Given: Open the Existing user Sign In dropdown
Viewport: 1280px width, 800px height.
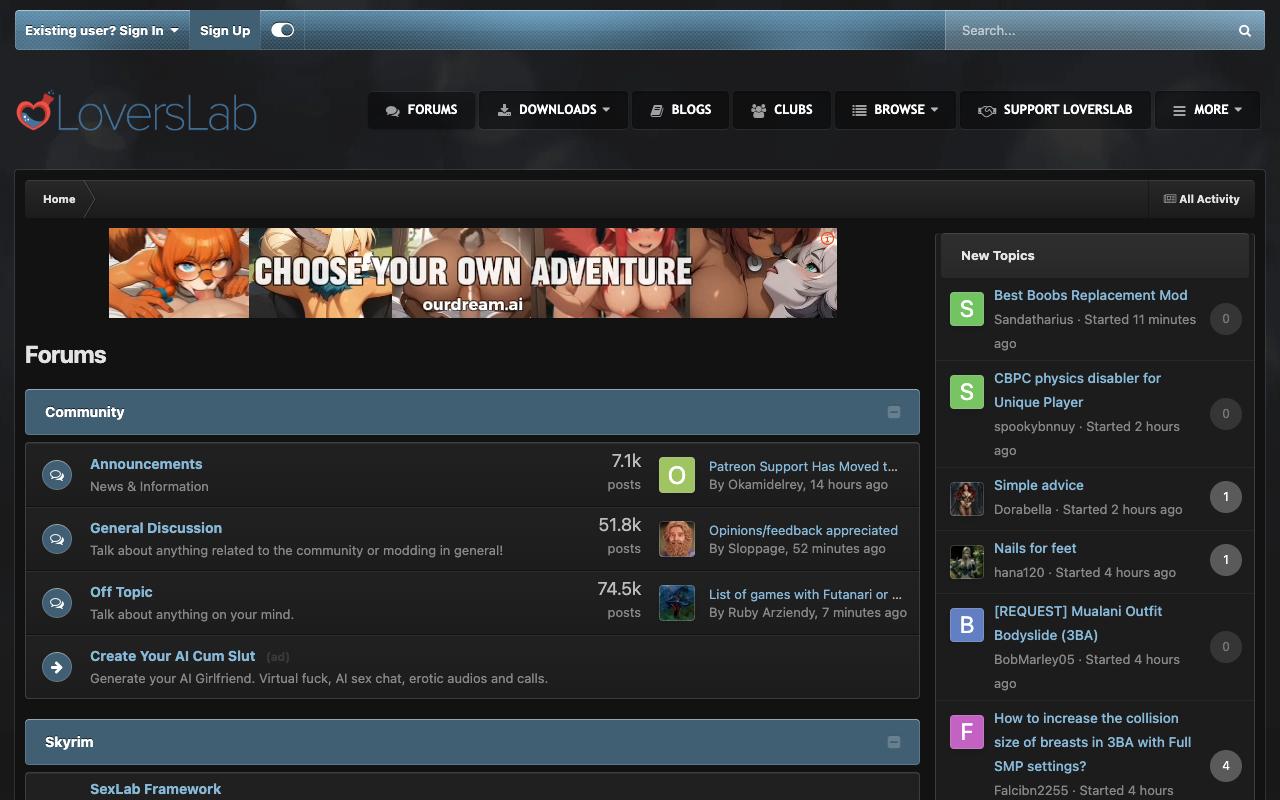Looking at the screenshot, I should (102, 30).
